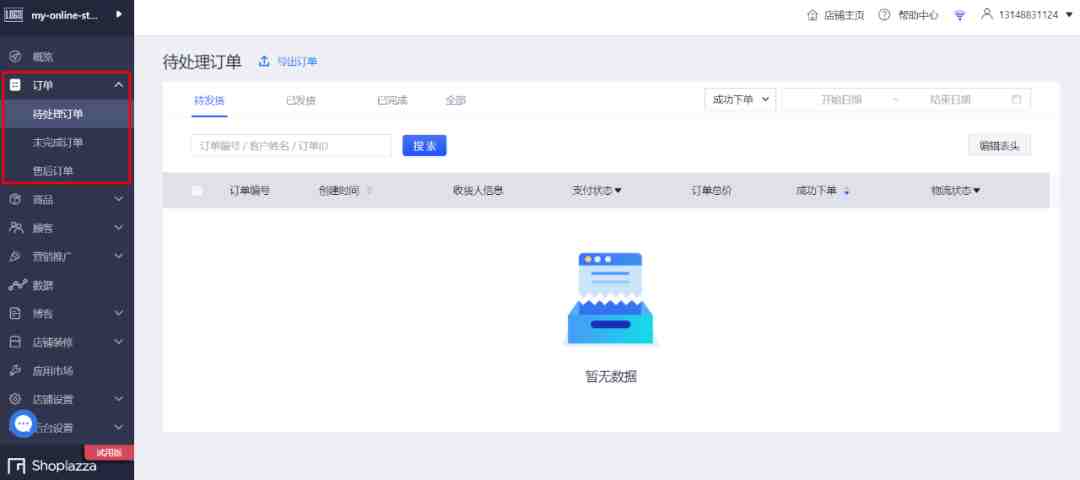
Task: Open the 成功下单 dropdown selector
Action: [x=740, y=99]
